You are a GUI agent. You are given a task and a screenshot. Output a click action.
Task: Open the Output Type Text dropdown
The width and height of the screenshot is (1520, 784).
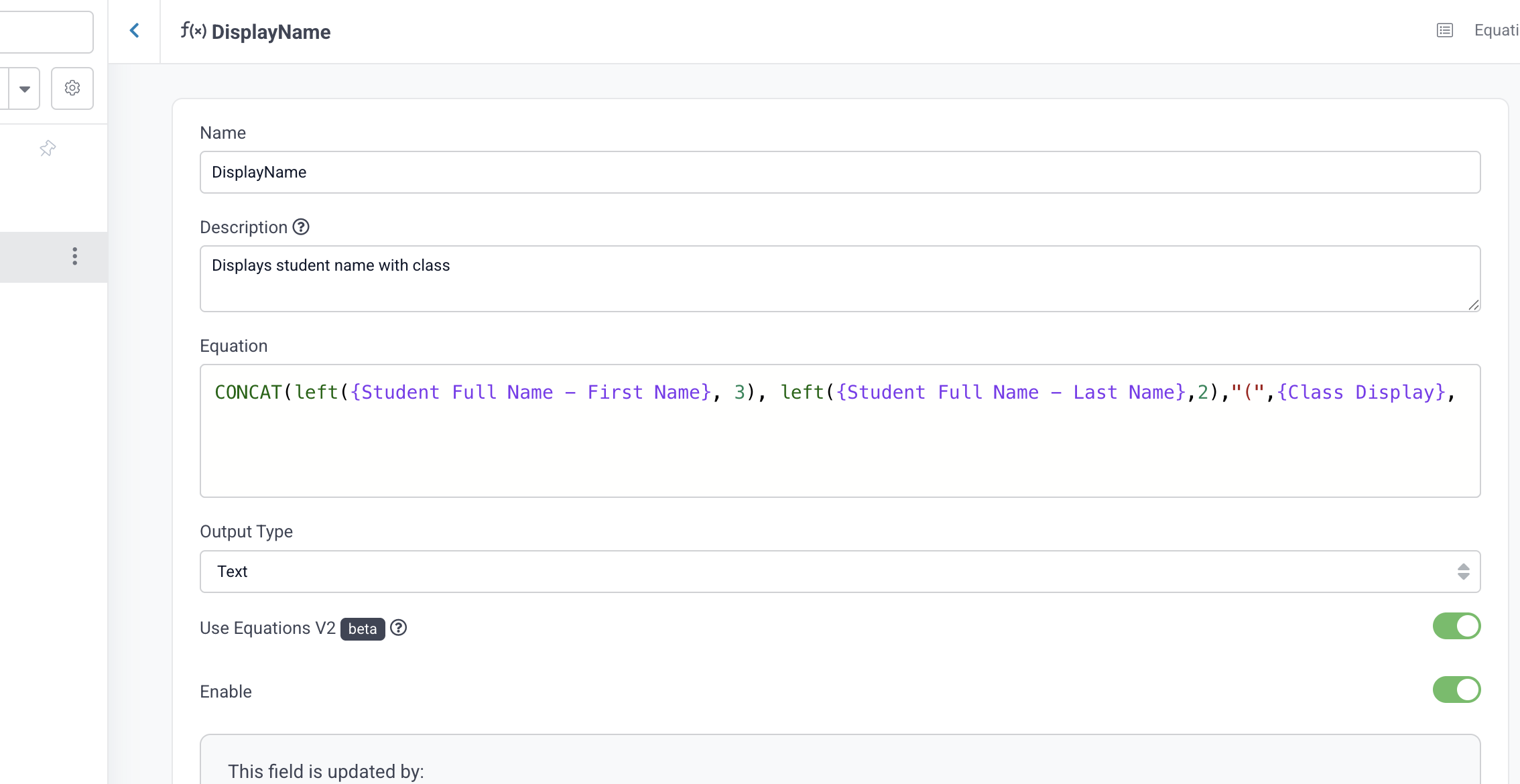coord(839,572)
